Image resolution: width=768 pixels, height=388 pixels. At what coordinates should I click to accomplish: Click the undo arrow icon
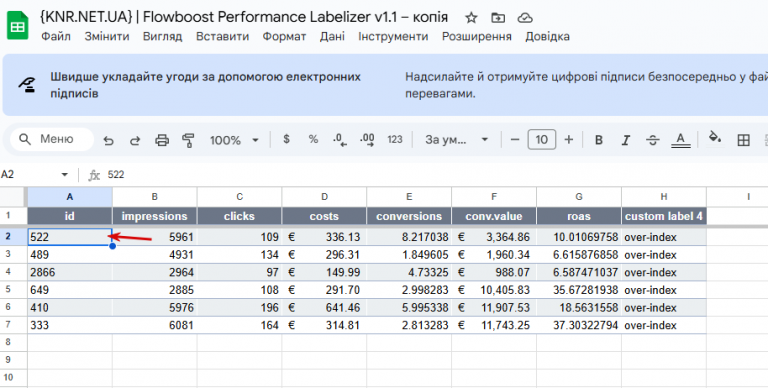pos(108,141)
